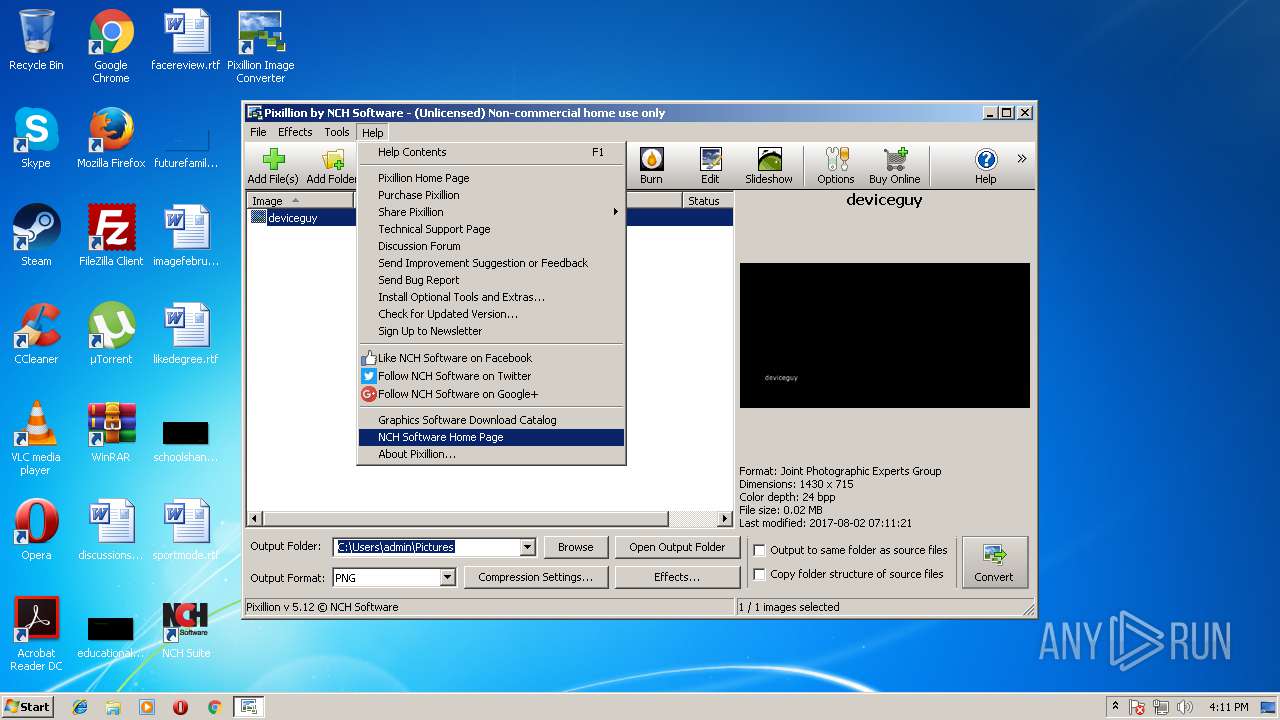This screenshot has height=720, width=1280.
Task: Open Recycle Bin desktop icon
Action: click(x=36, y=41)
